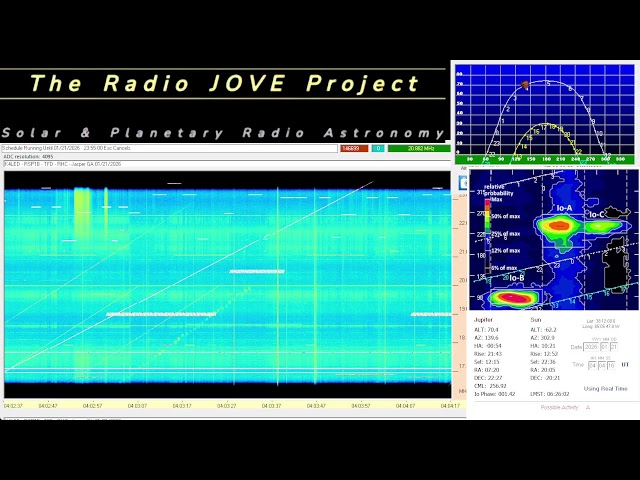
Task: Click Jupiter AZ: 139.6 value
Action: 487,338
